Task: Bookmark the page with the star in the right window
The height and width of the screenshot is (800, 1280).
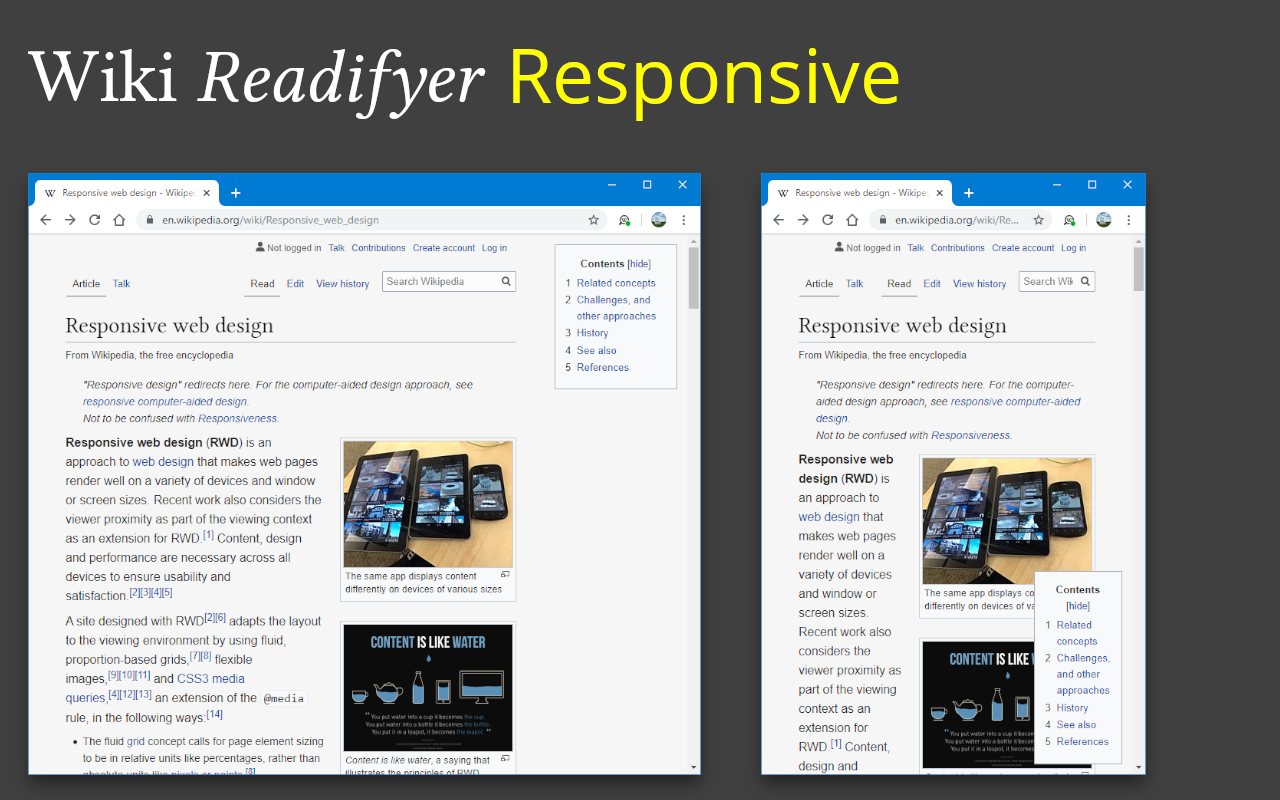Action: tap(1039, 220)
